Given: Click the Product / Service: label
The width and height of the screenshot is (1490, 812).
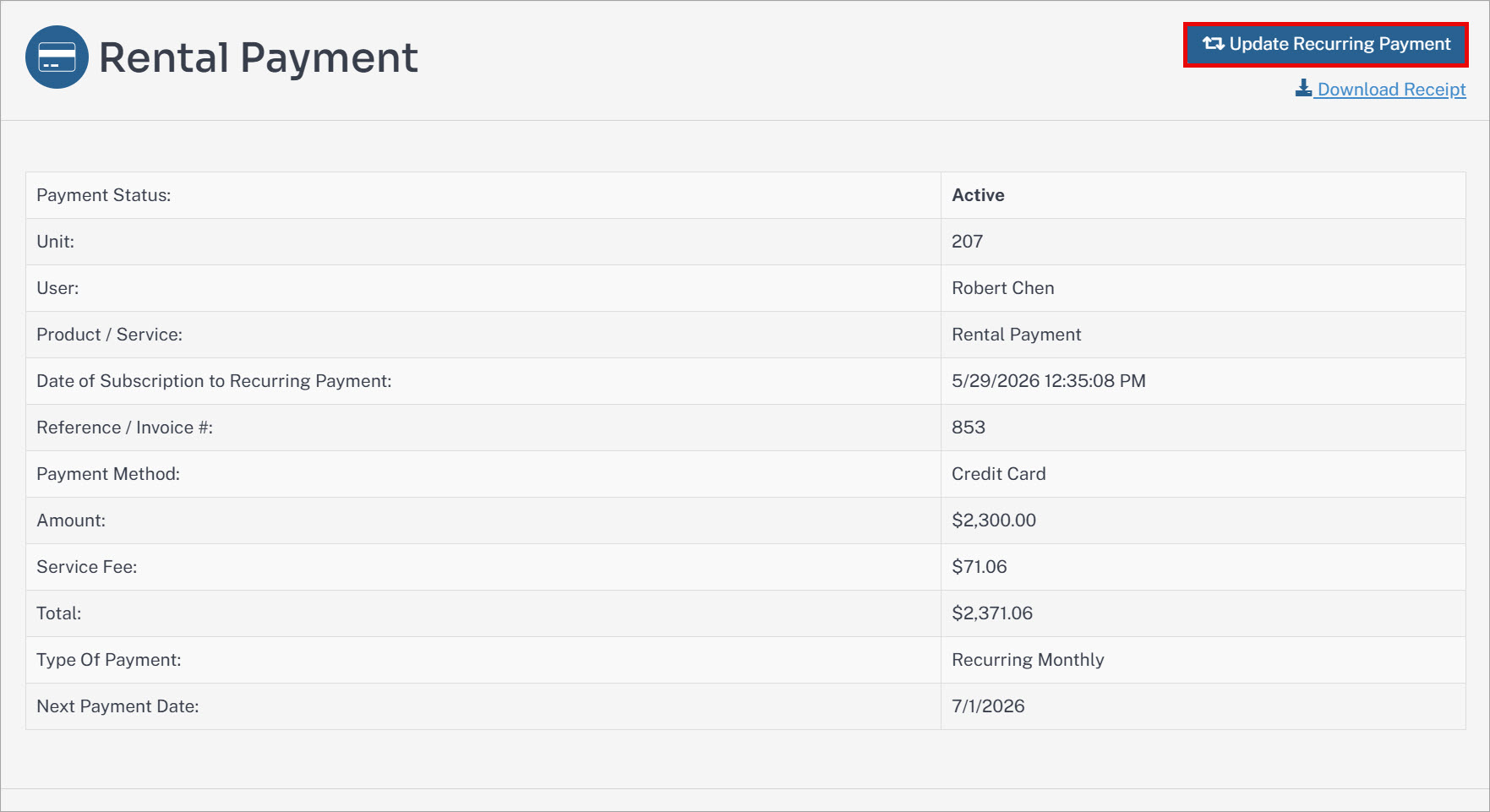Looking at the screenshot, I should [109, 335].
